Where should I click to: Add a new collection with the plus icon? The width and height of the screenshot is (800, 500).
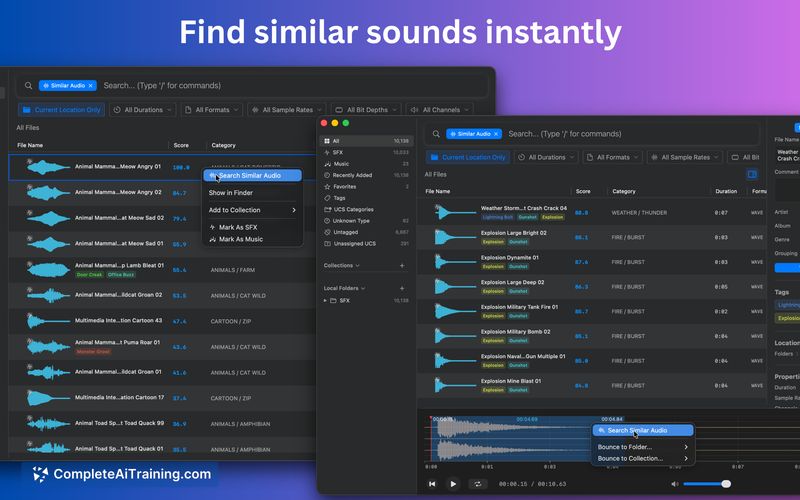pos(402,265)
